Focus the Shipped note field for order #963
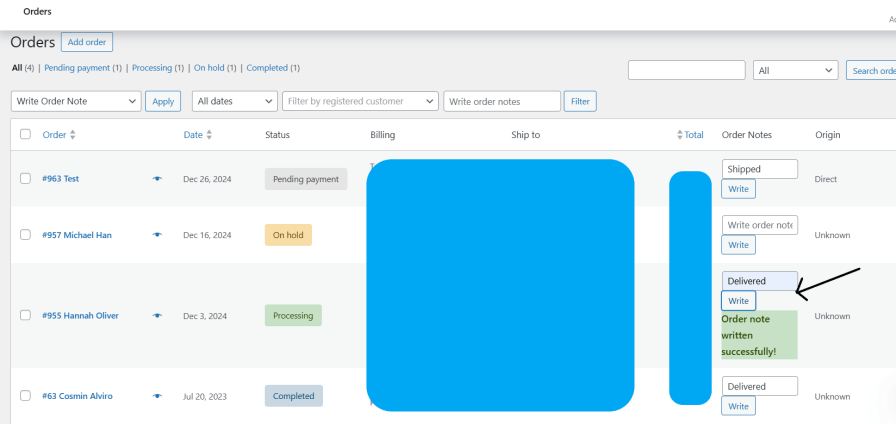896x424 pixels. [759, 169]
